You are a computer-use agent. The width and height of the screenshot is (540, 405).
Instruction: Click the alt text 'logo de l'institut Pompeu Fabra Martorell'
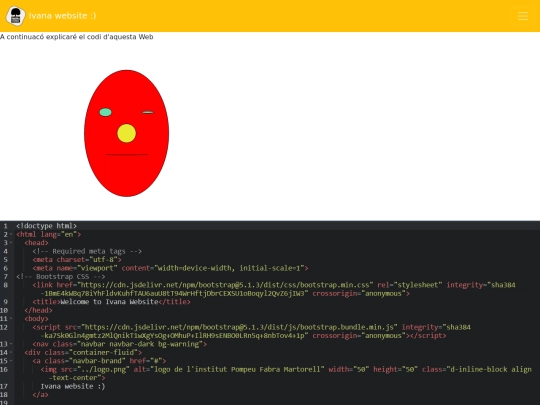[x=237, y=370]
